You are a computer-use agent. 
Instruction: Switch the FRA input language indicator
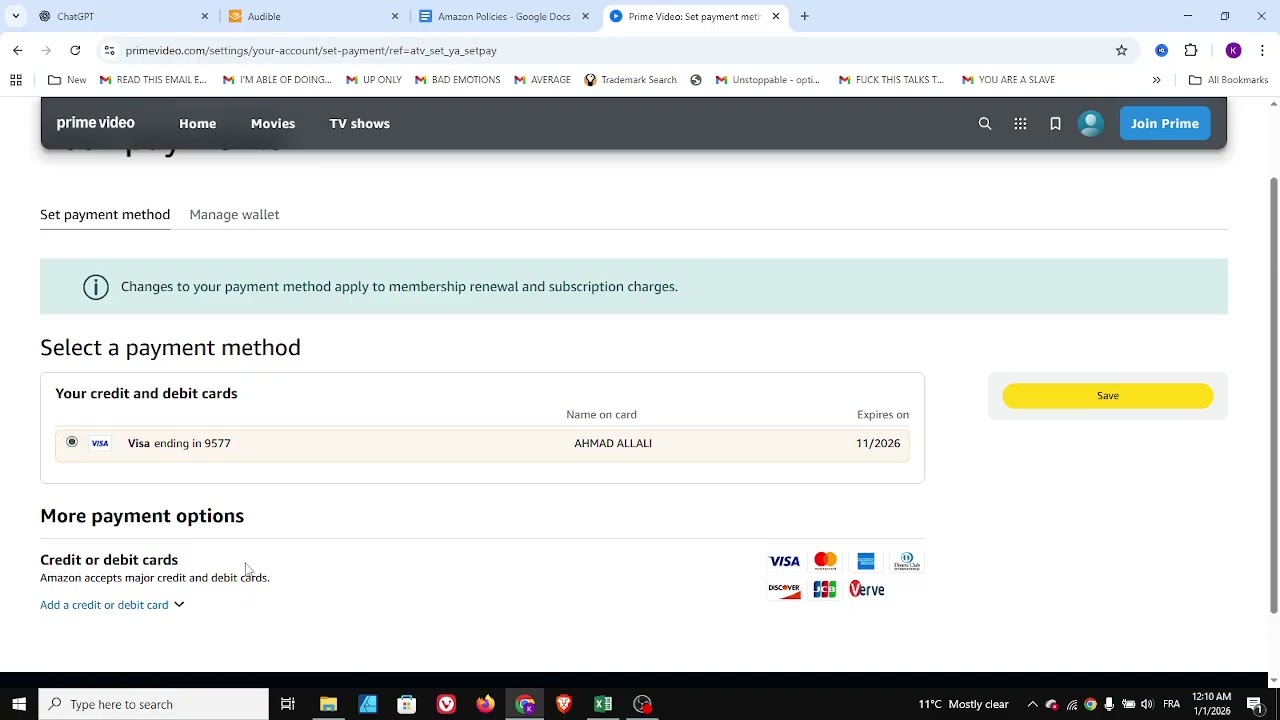(x=1172, y=704)
